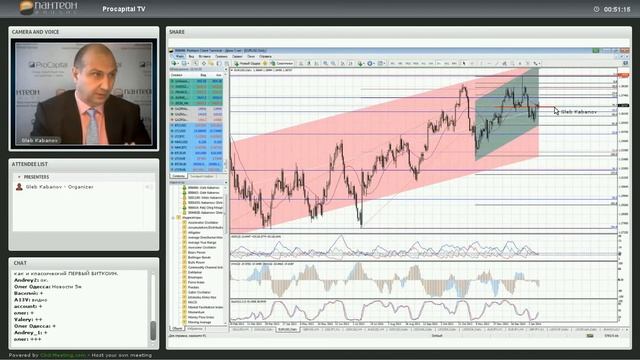Switch chart to line chart icon

click(x=317, y=63)
